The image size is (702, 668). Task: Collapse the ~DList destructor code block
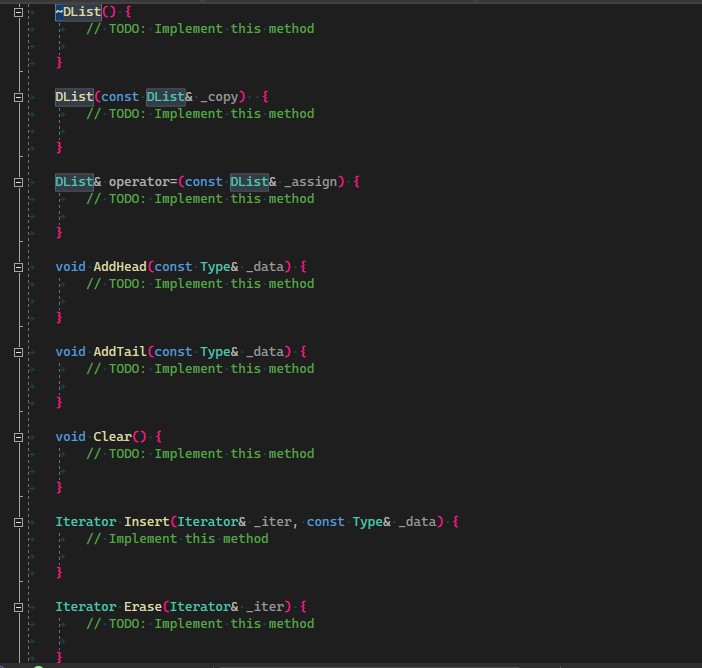pyautogui.click(x=18, y=12)
